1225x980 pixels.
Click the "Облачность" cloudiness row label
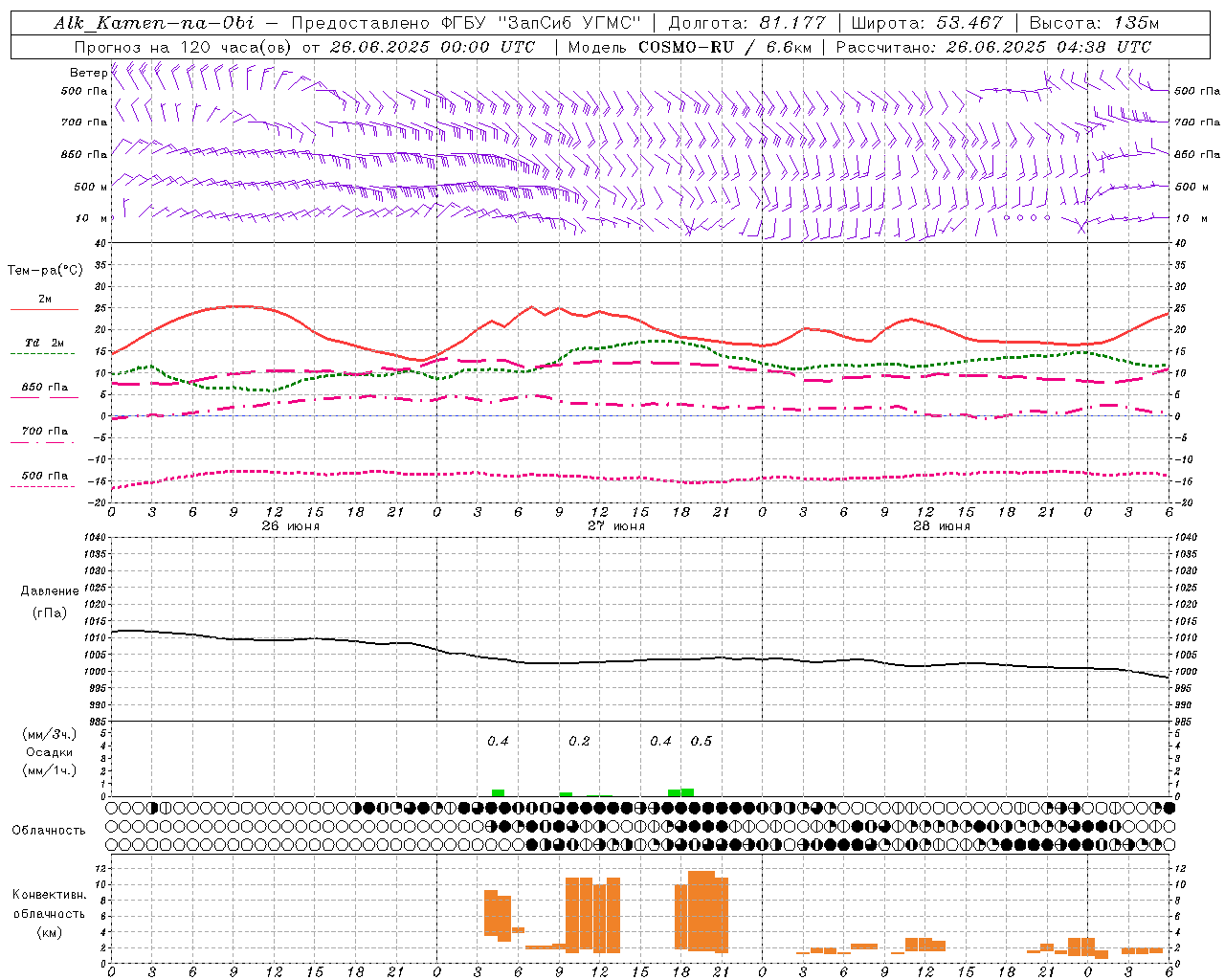pos(49,831)
